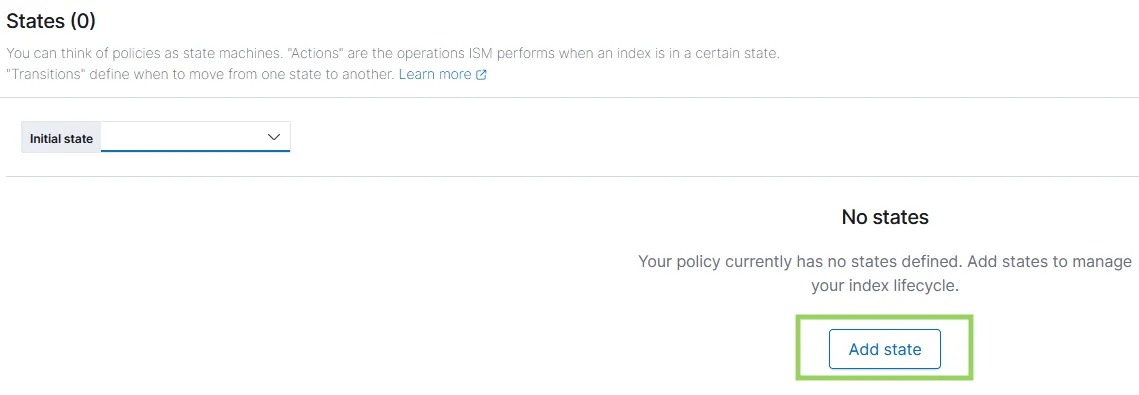This screenshot has height=395, width=1139.
Task: Click the "Transitions" define description sentence
Action: [x=200, y=74]
